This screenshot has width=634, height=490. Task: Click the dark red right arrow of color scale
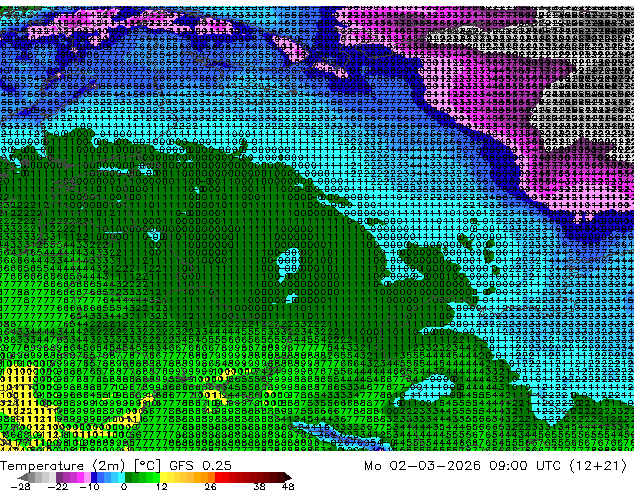288,477
